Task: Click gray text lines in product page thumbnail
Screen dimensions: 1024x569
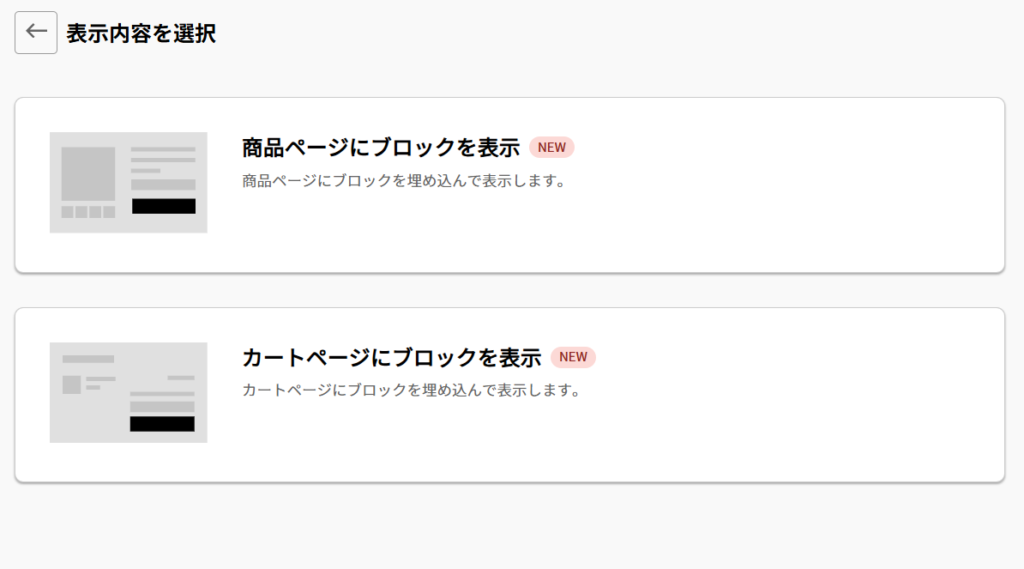Action: tap(163, 160)
